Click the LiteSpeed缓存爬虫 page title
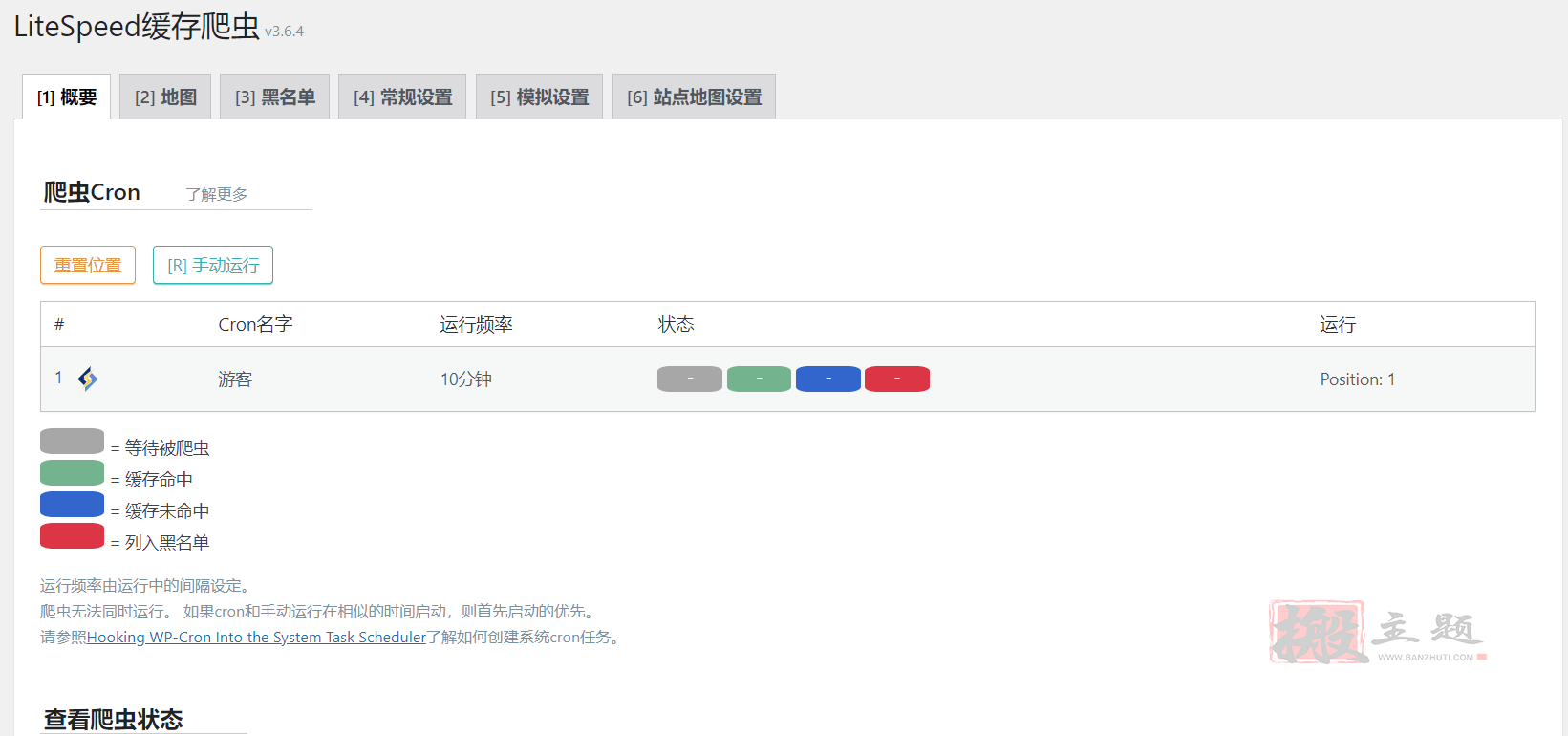 coord(137,26)
